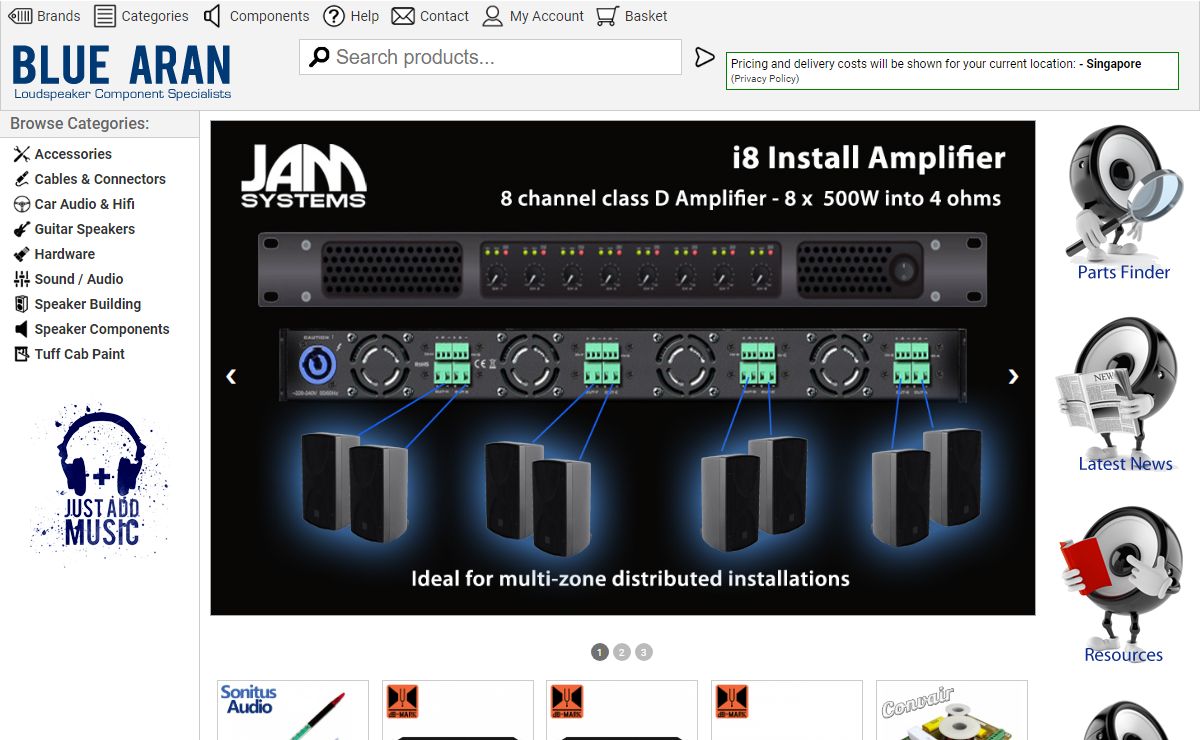Browse the Hardware category
This screenshot has width=1200, height=740.
[53, 254]
